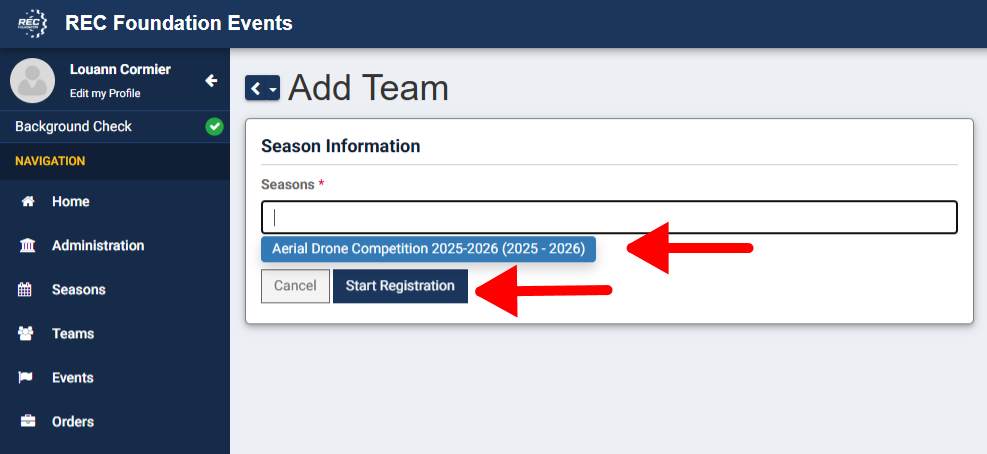Screen dimensions: 987x454
Task: Select Aerial Drone Competition 2025-2026 option
Action: click(428, 249)
